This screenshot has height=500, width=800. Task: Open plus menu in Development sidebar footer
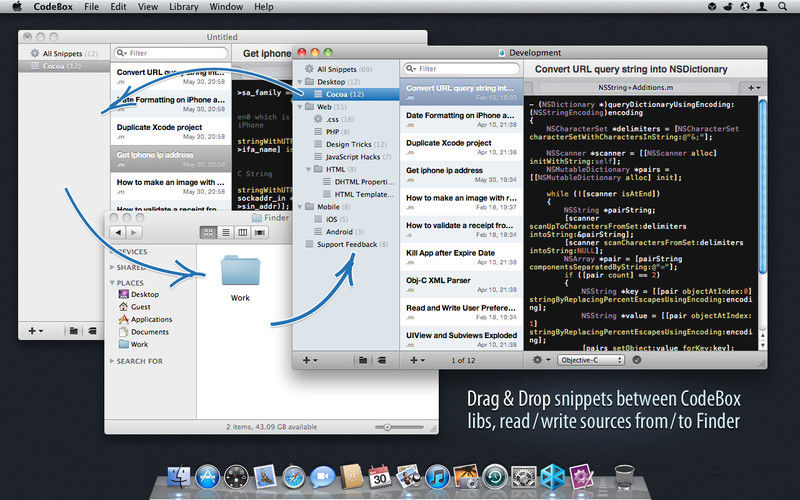click(x=310, y=360)
